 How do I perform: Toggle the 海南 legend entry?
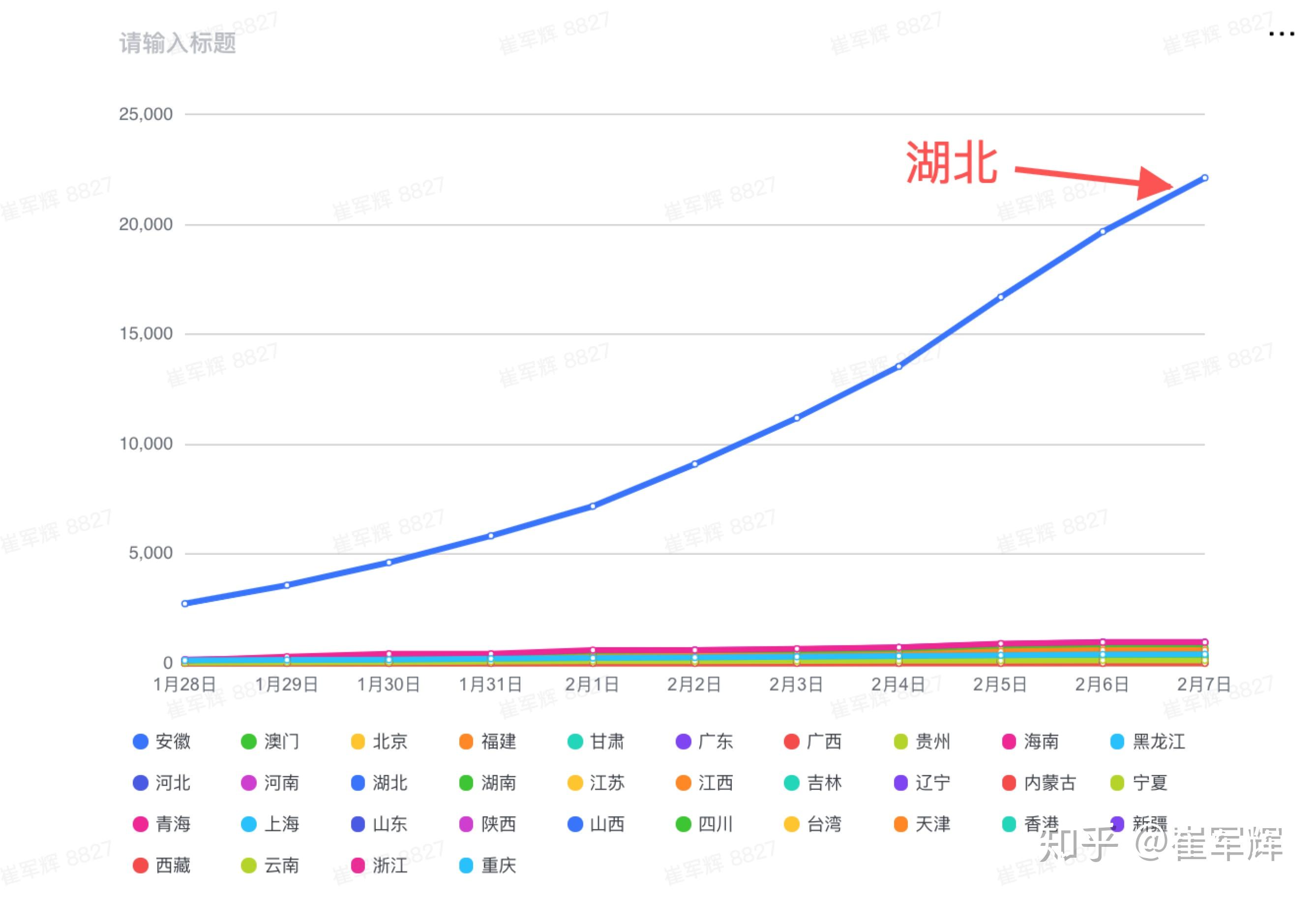[x=1030, y=741]
